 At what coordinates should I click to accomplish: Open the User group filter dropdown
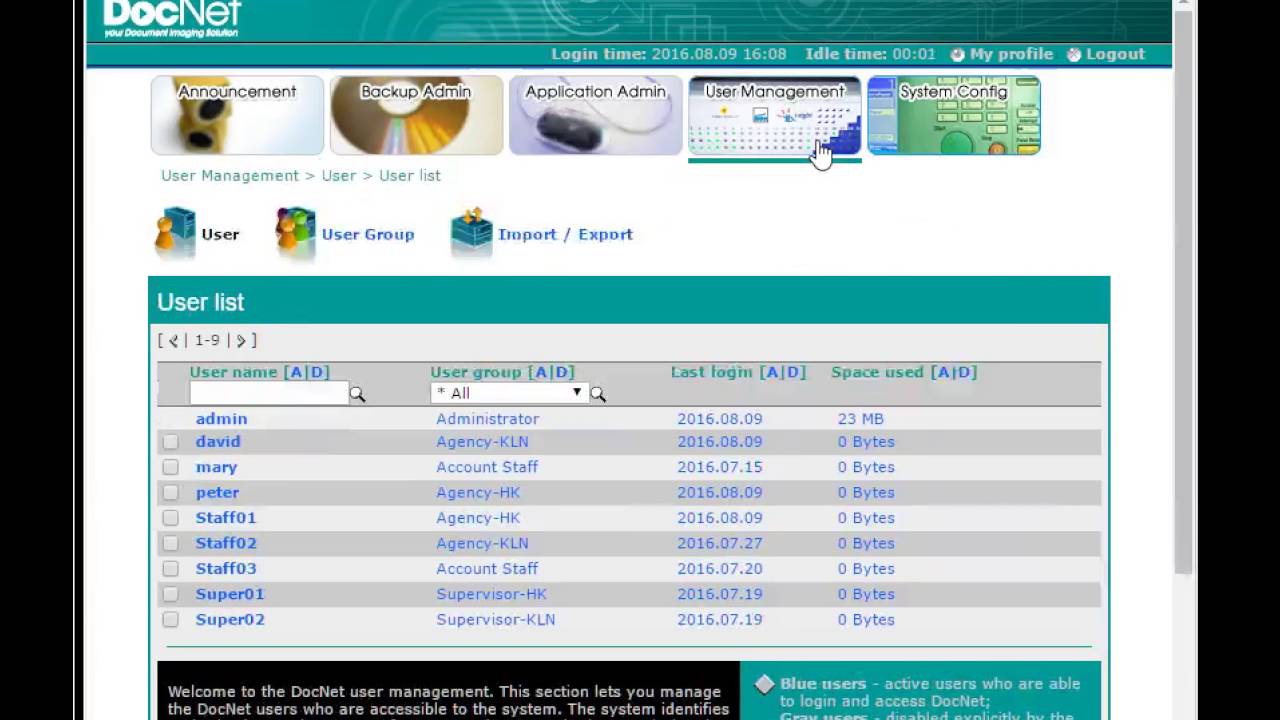[x=508, y=393]
